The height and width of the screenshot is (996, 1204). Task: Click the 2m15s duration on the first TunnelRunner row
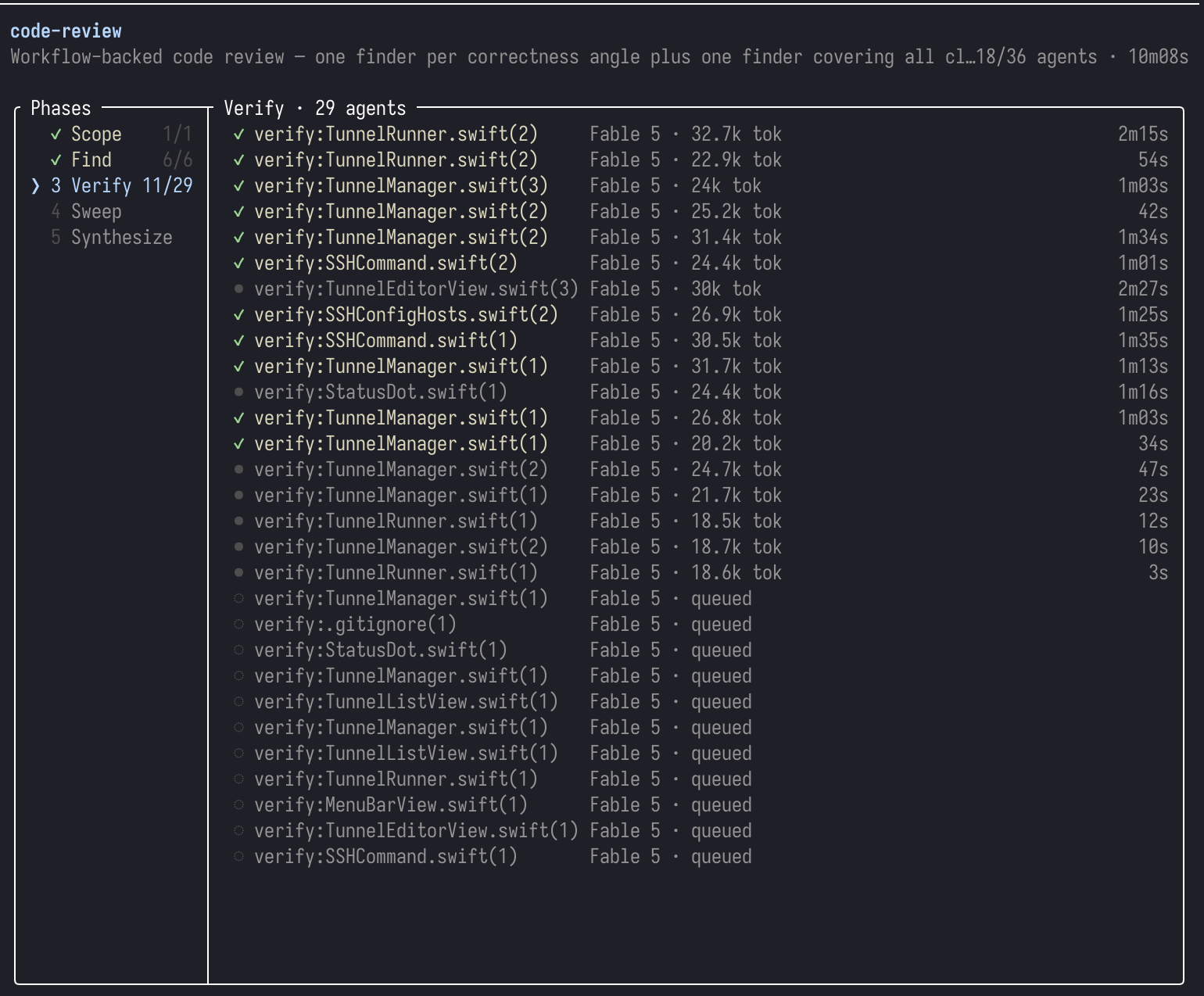[1143, 134]
